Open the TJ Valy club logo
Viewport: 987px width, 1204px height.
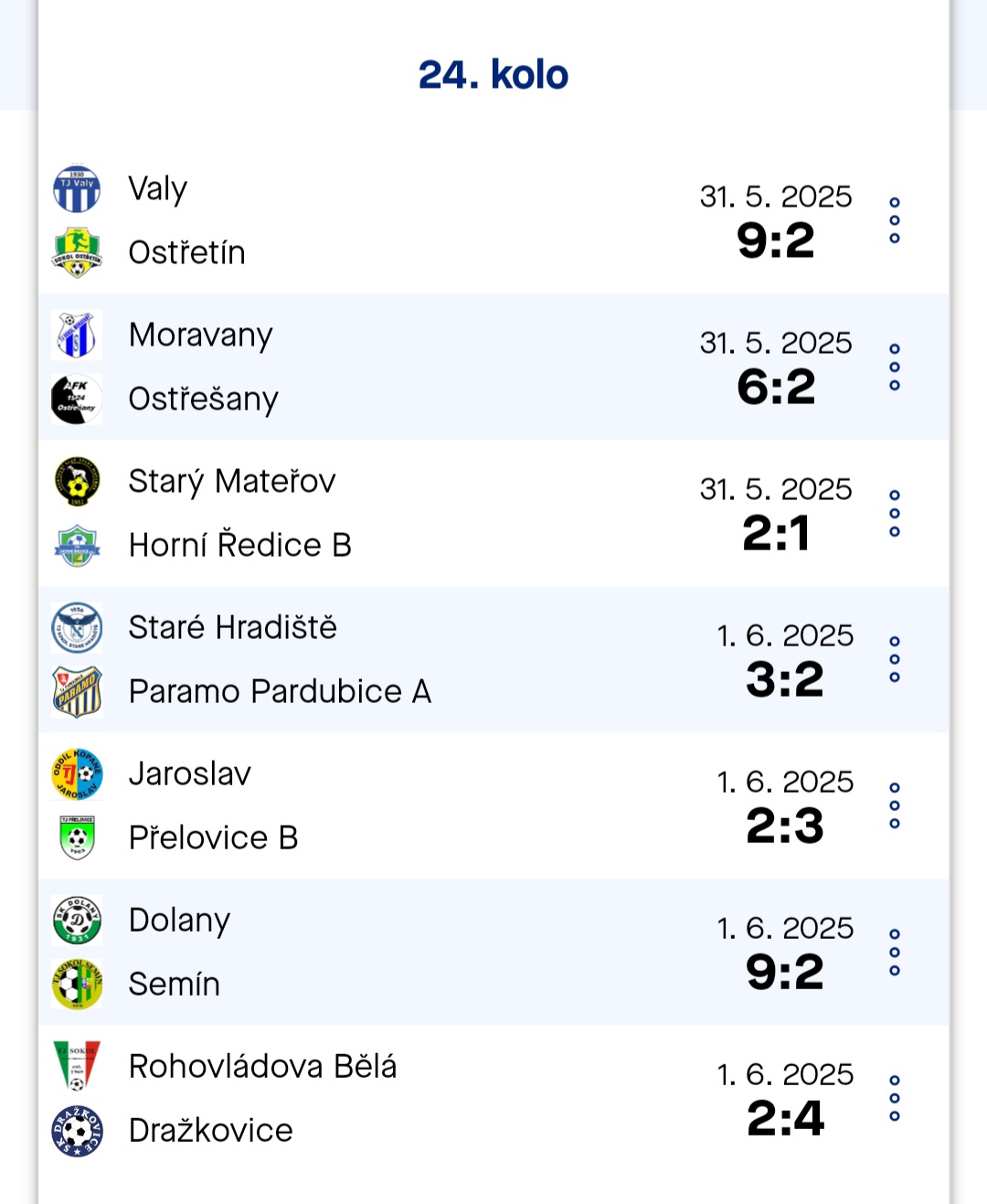tap(77, 189)
